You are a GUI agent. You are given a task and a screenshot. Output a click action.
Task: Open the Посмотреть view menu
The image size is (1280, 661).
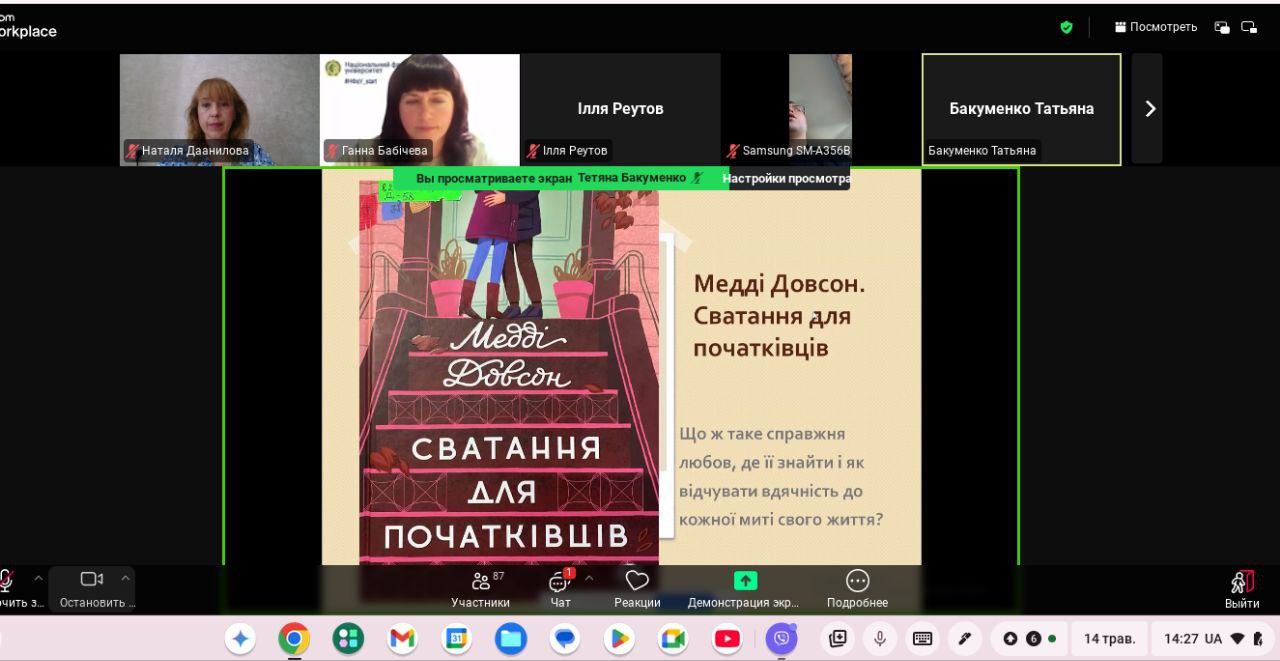point(1156,27)
